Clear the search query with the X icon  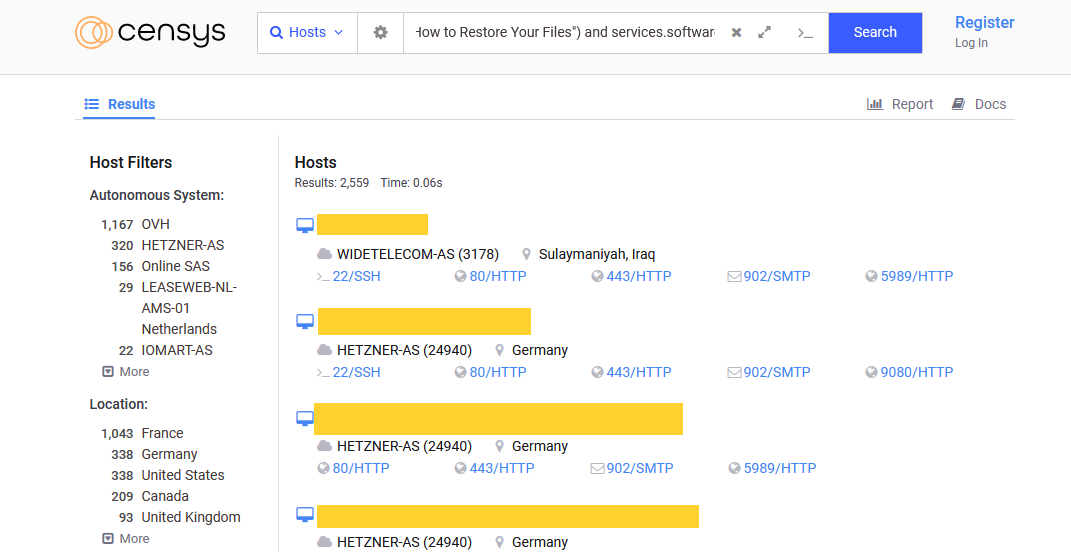736,32
